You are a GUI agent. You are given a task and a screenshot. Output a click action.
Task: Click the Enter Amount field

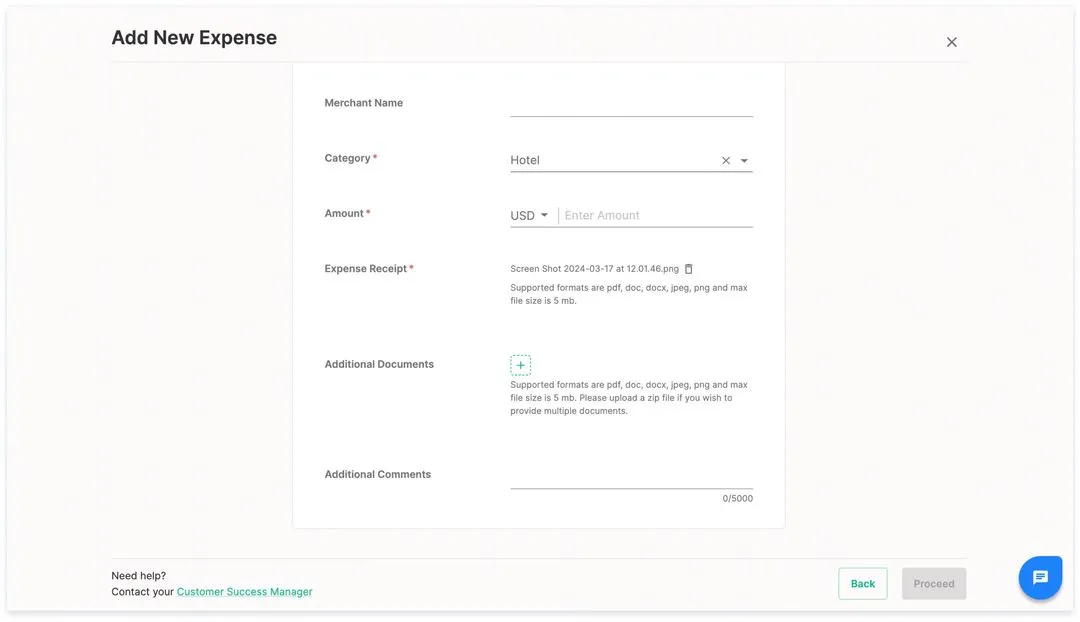pos(658,216)
